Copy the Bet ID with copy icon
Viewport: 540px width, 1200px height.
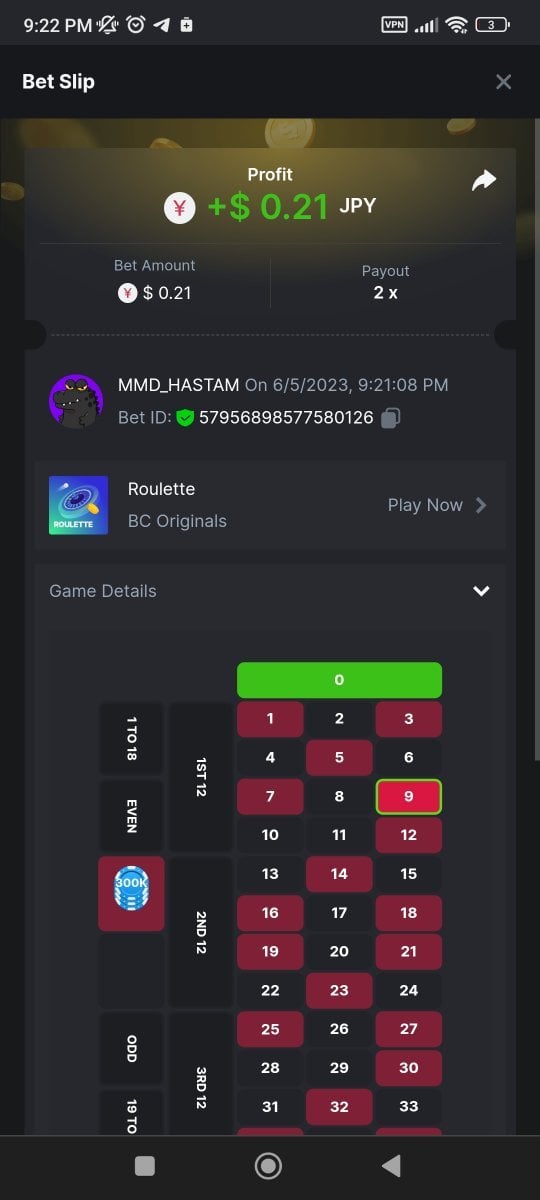point(391,417)
